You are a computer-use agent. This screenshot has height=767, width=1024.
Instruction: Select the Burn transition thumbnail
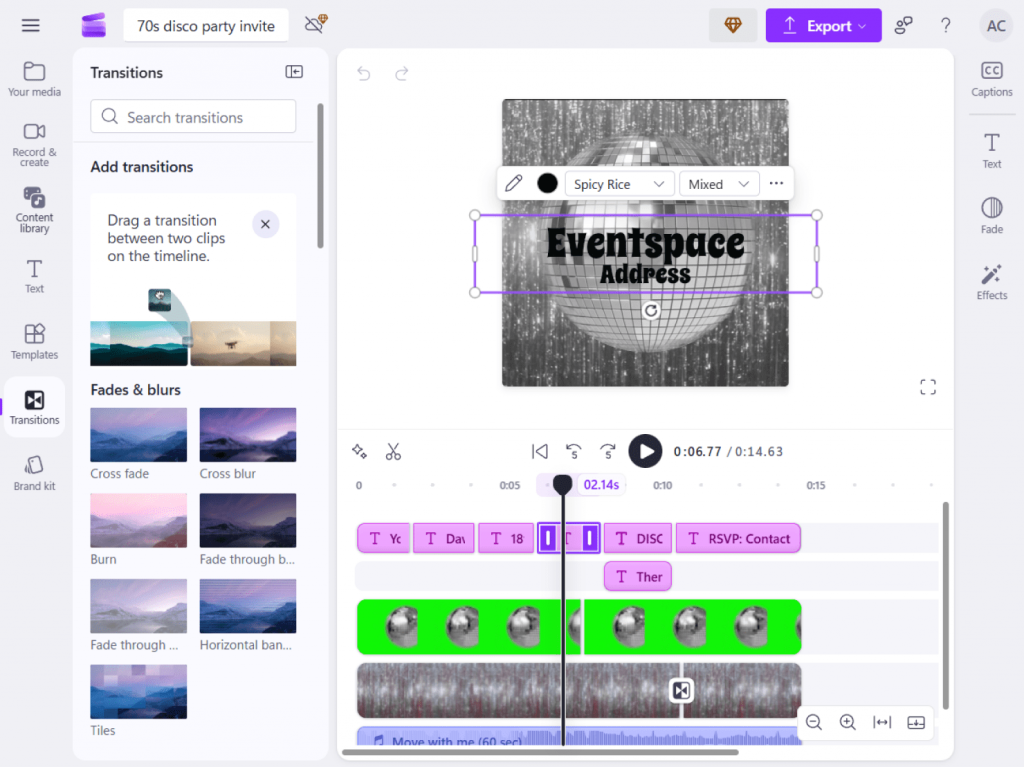click(x=138, y=520)
